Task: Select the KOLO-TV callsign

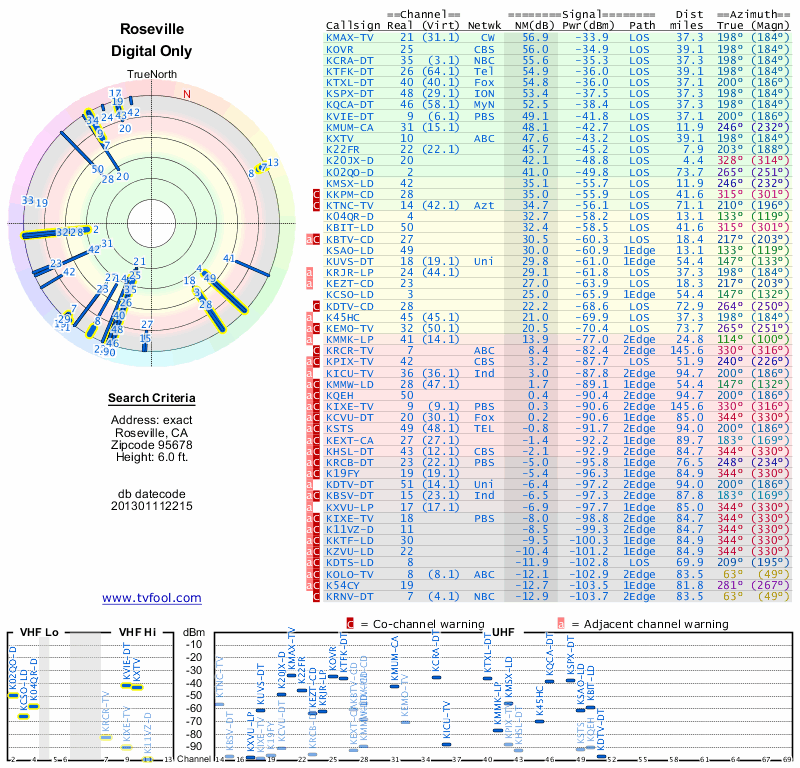Action: click(x=349, y=574)
